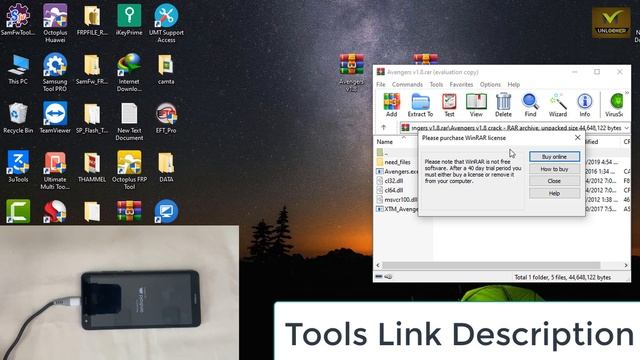
Task: Click the right scroll arrow in the WinRAR list
Action: click(626, 265)
